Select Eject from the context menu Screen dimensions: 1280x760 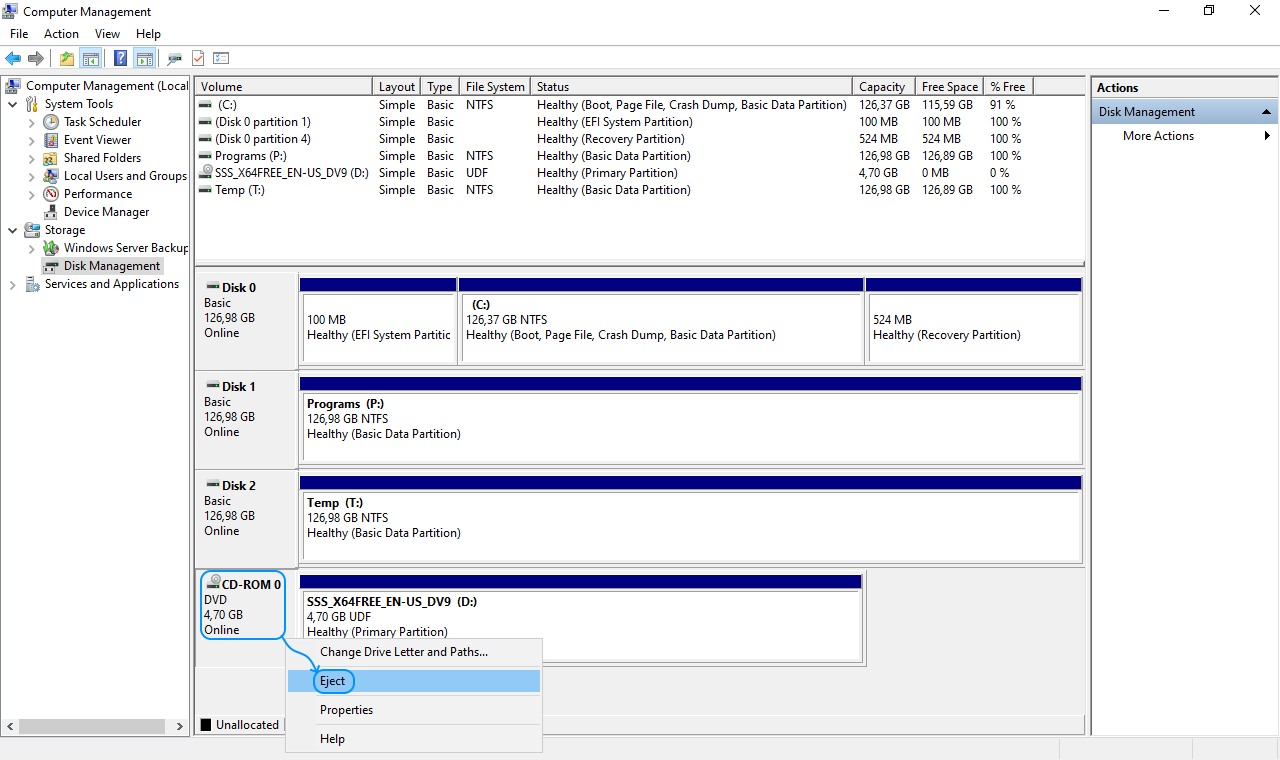(414, 681)
